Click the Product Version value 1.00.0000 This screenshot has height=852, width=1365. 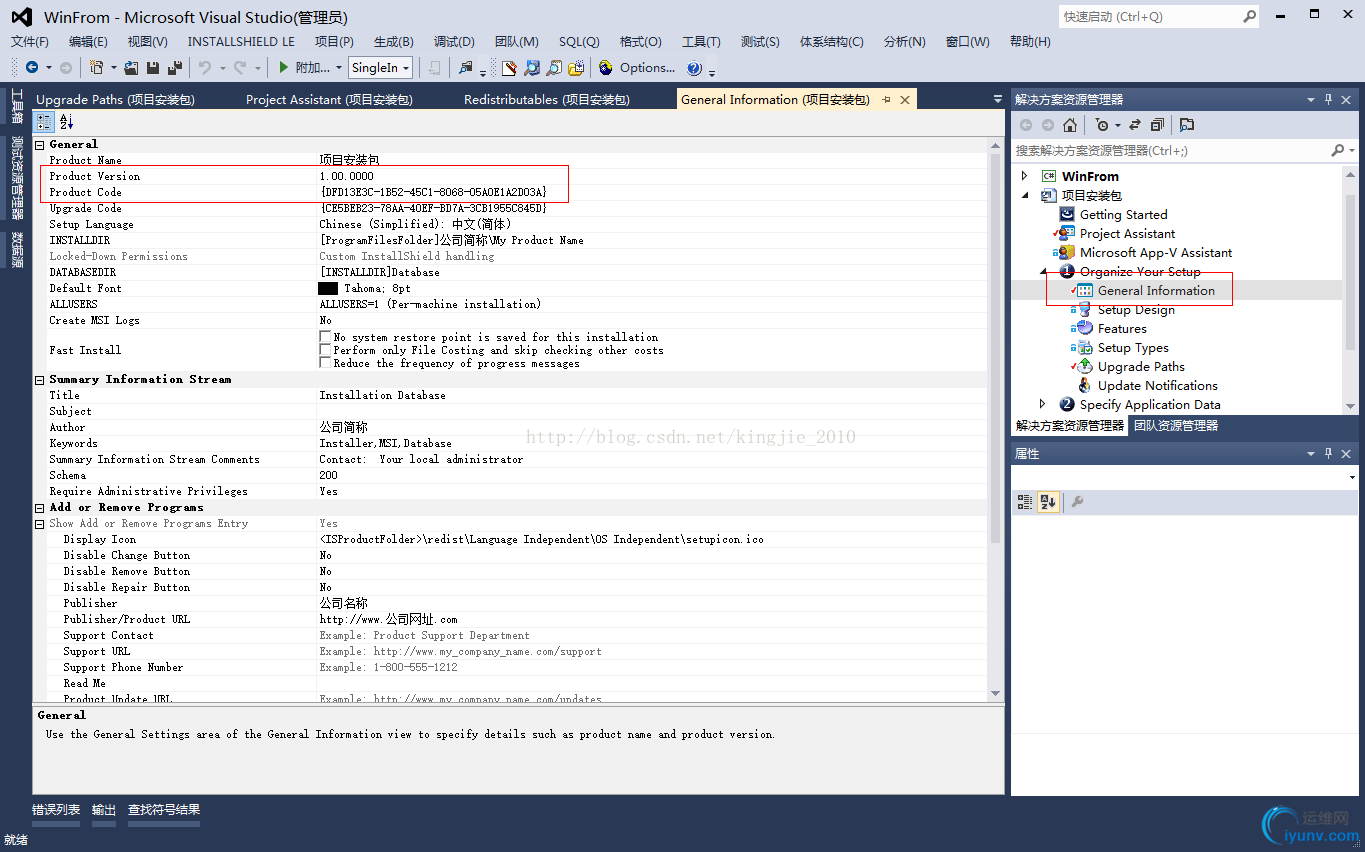tap(346, 176)
